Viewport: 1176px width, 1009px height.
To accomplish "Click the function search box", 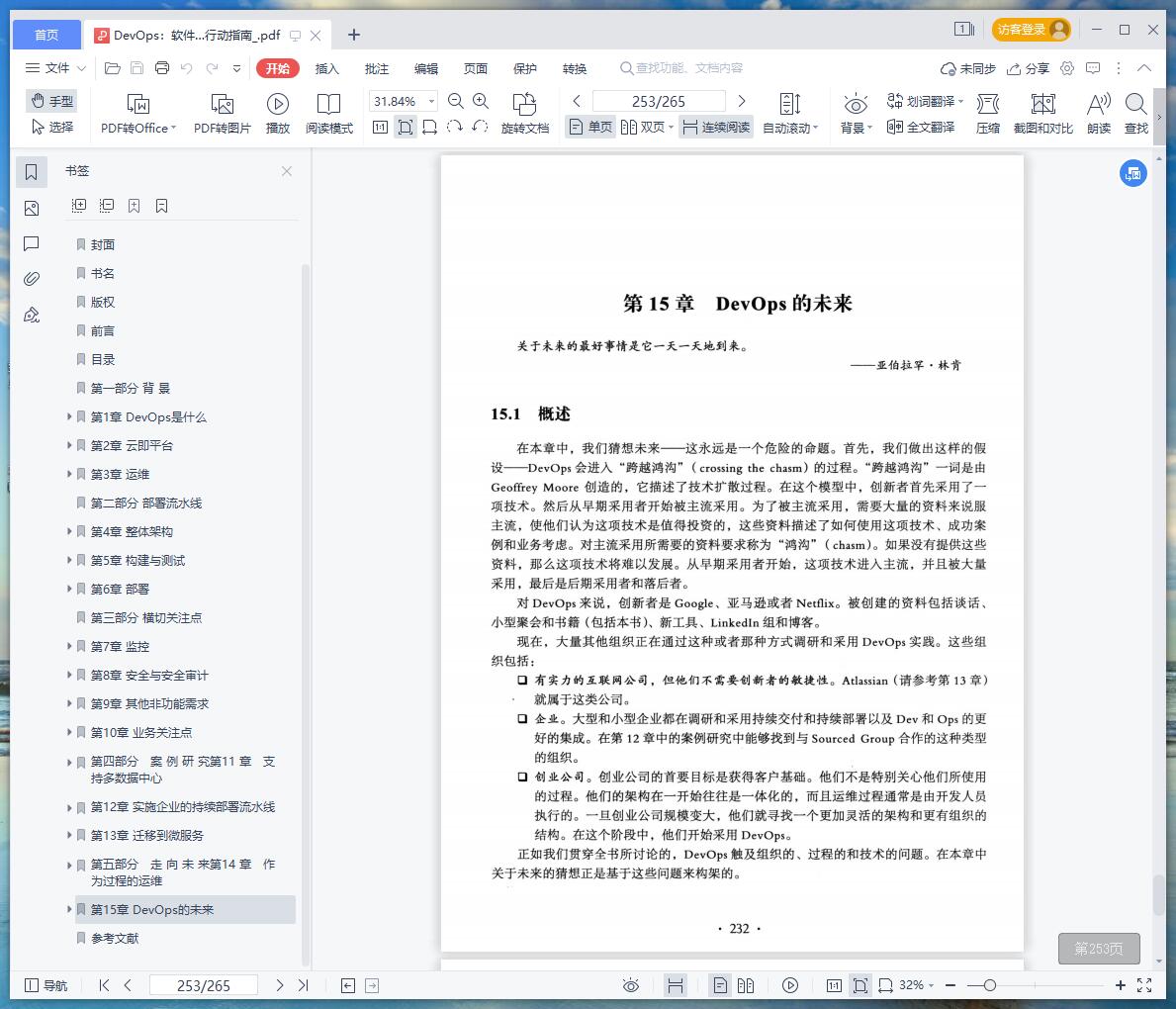I will [x=681, y=68].
